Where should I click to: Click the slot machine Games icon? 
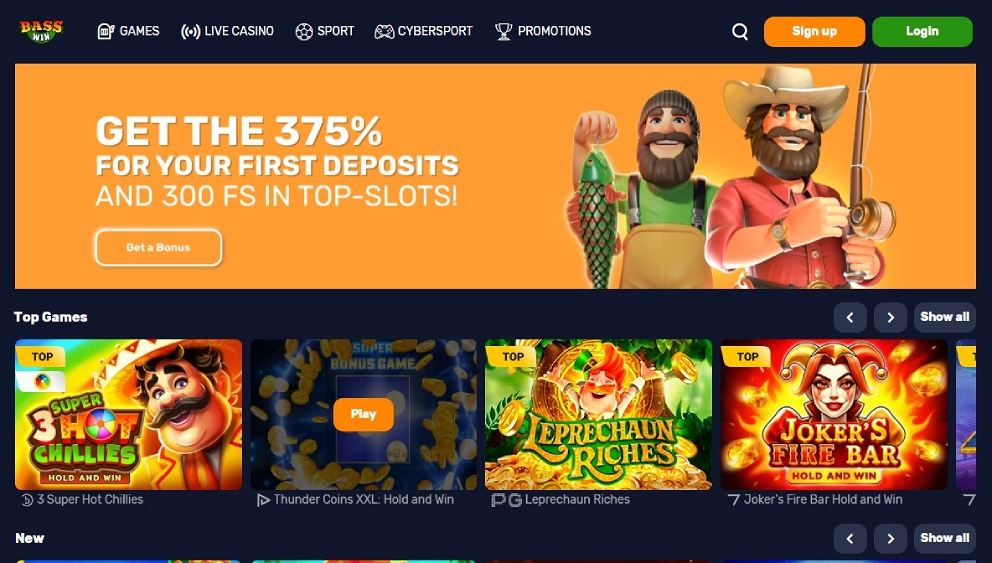[106, 31]
